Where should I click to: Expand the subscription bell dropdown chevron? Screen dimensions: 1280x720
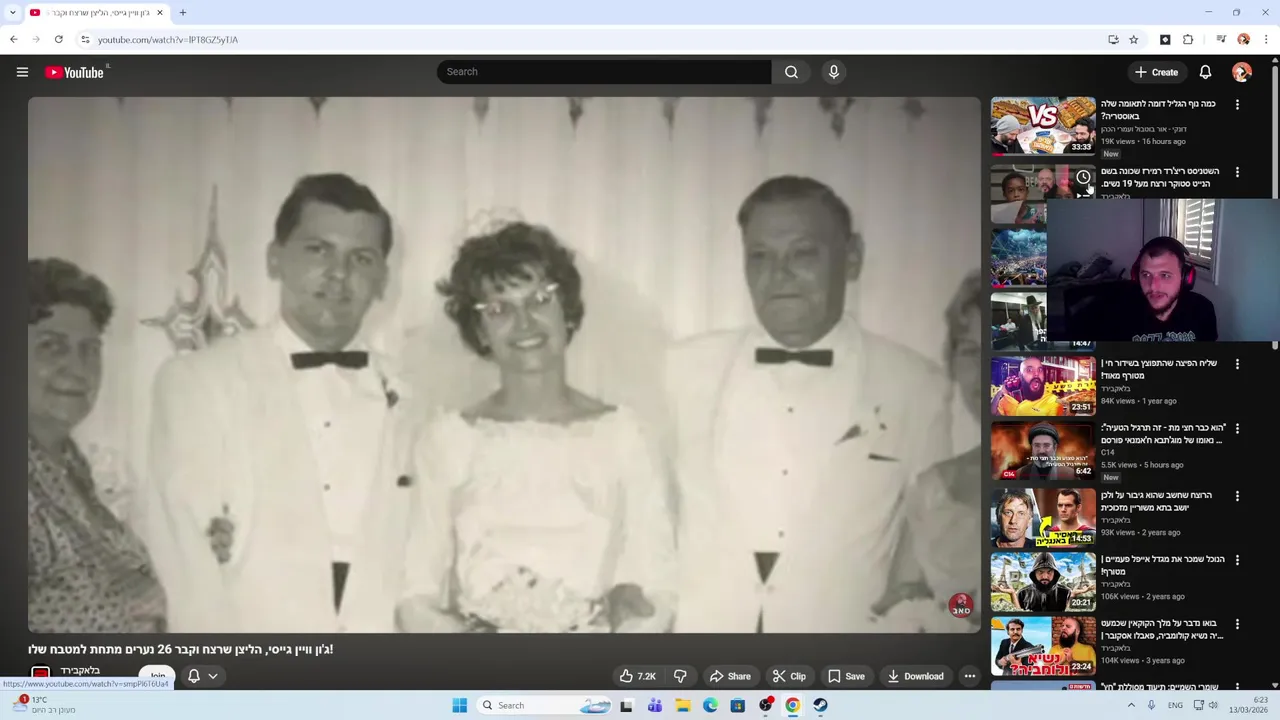[213, 676]
